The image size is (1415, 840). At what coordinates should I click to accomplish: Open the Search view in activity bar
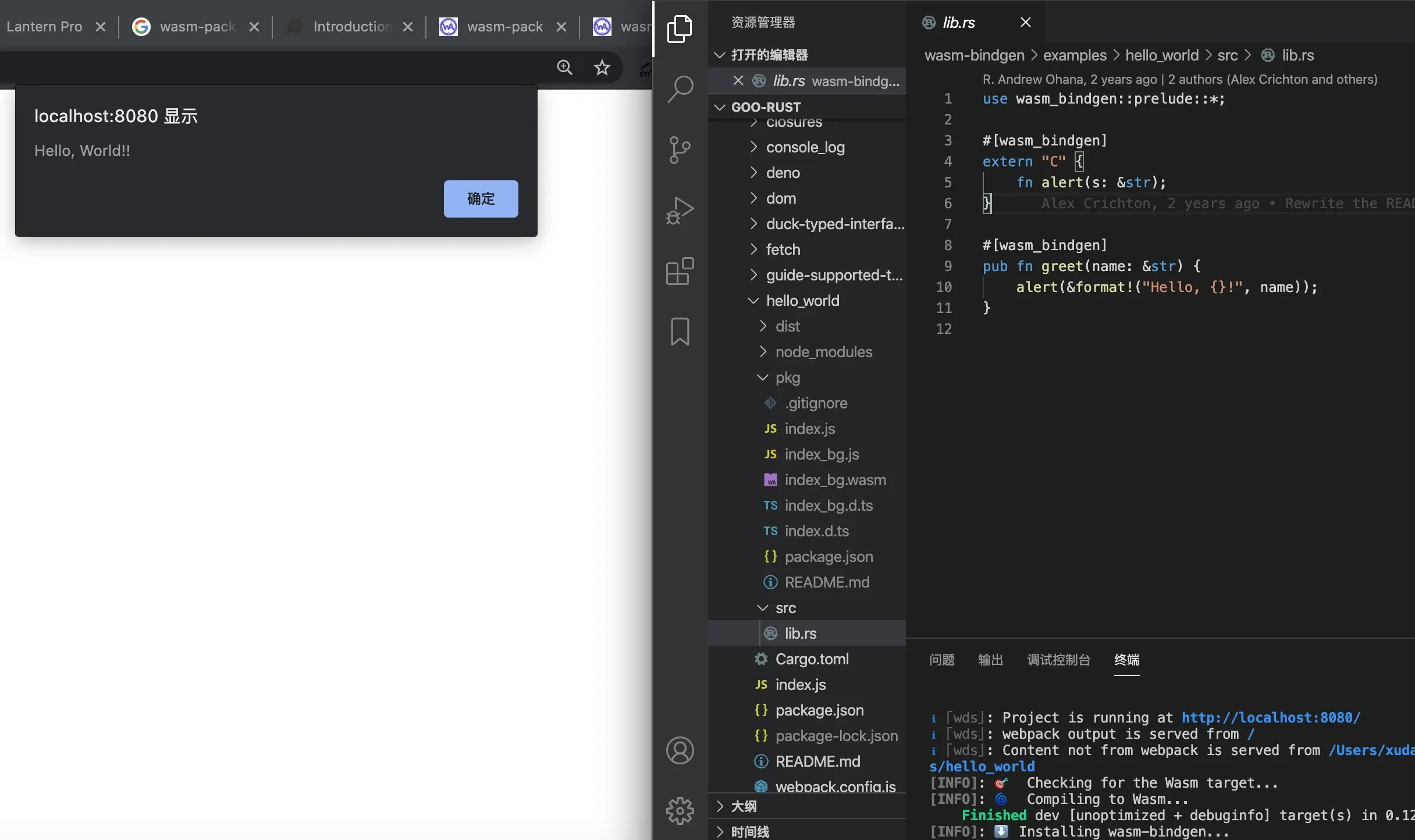coord(680,89)
